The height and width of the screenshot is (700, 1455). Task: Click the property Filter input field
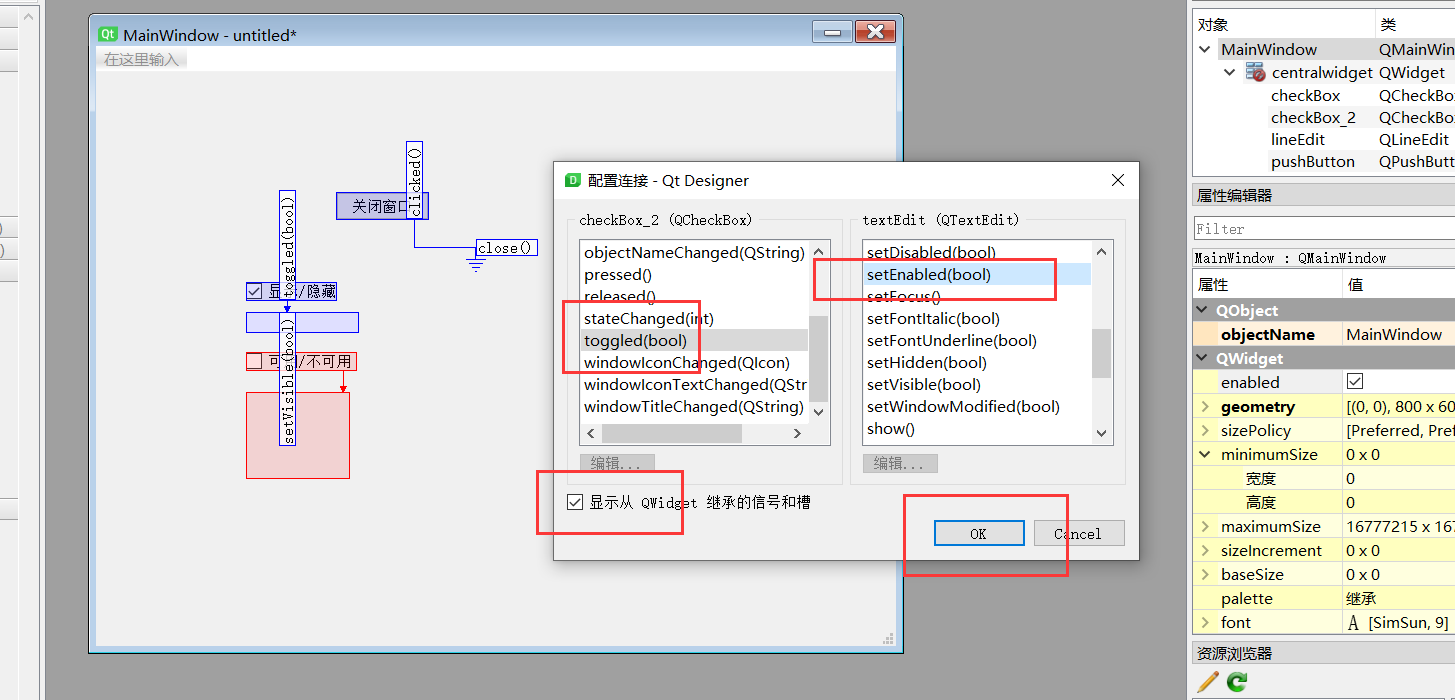pyautogui.click(x=1324, y=229)
